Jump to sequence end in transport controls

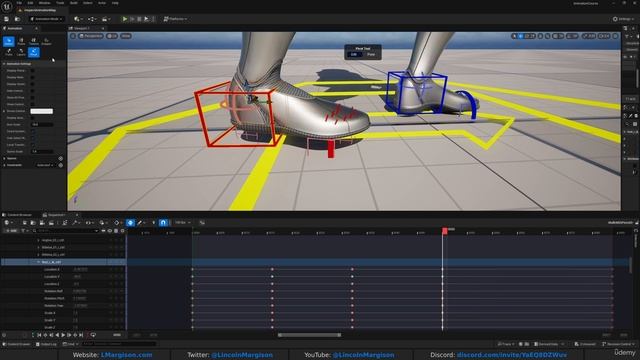tap(81, 335)
